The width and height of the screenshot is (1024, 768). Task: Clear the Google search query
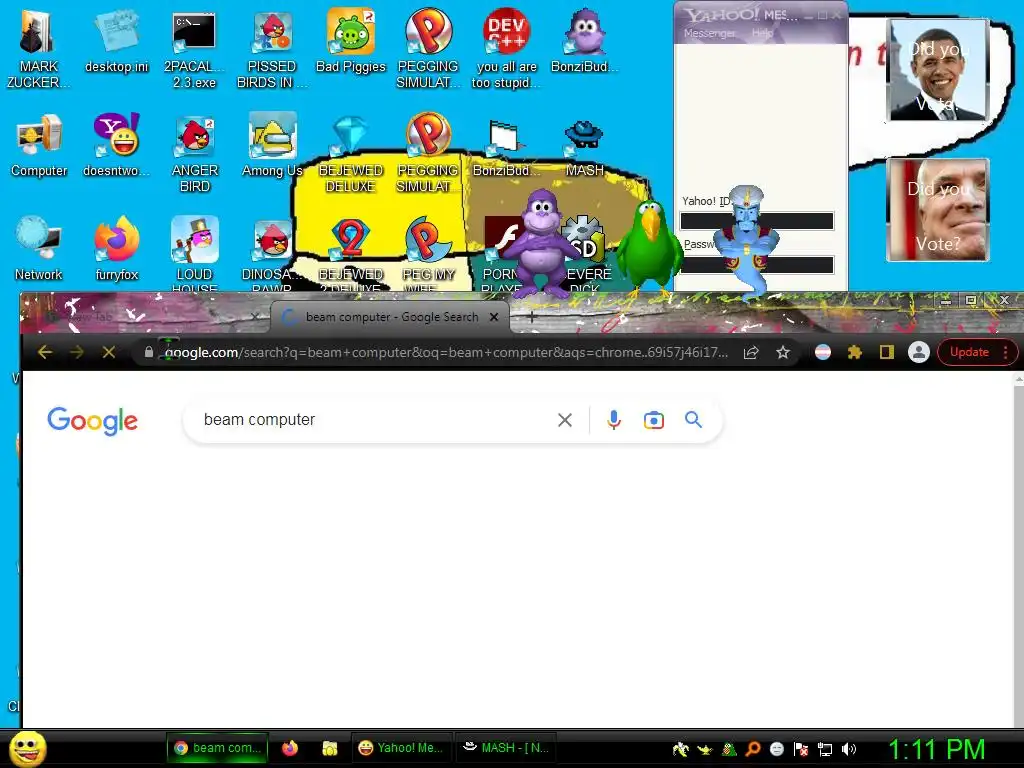pyautogui.click(x=565, y=420)
